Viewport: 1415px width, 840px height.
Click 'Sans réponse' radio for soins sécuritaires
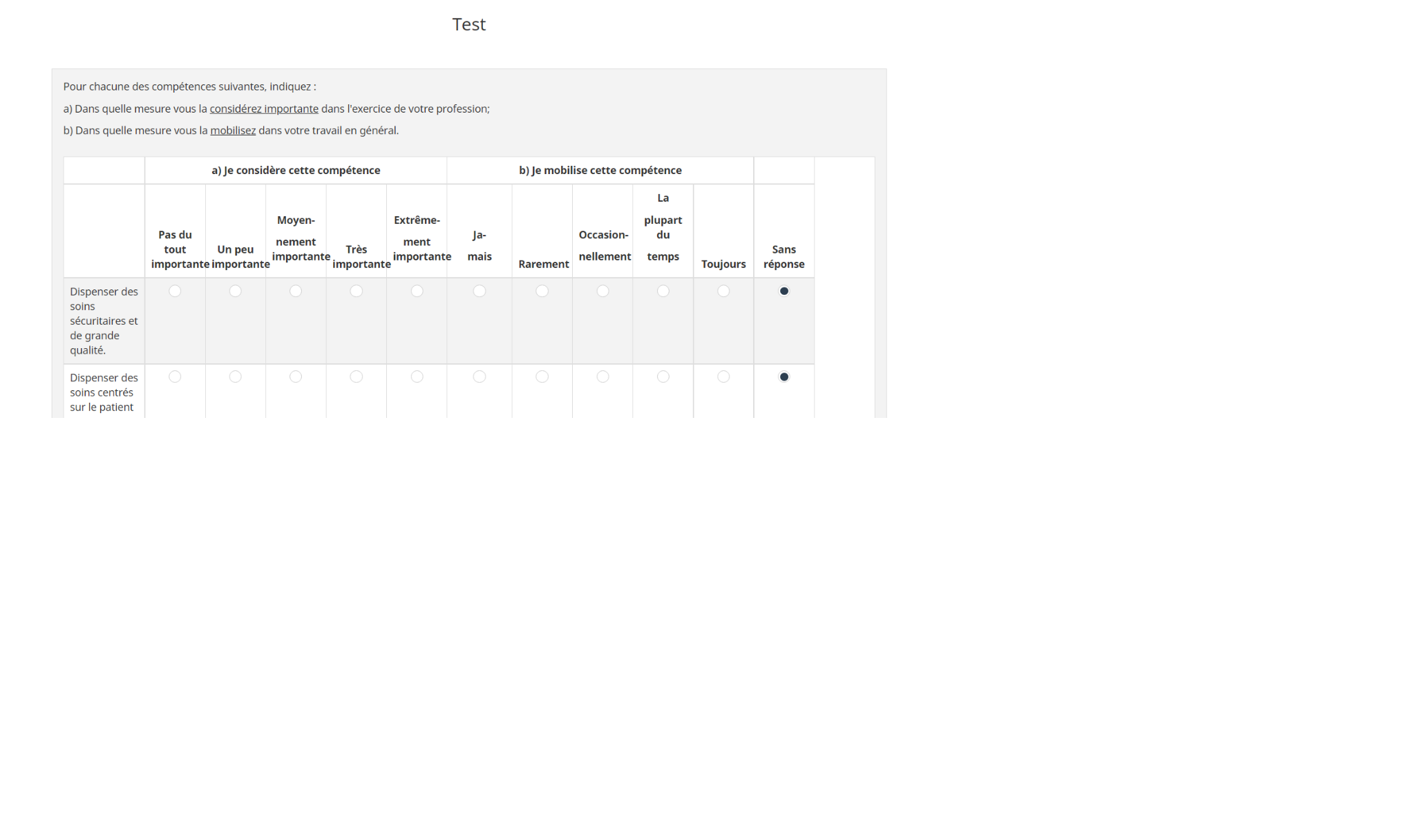(784, 291)
